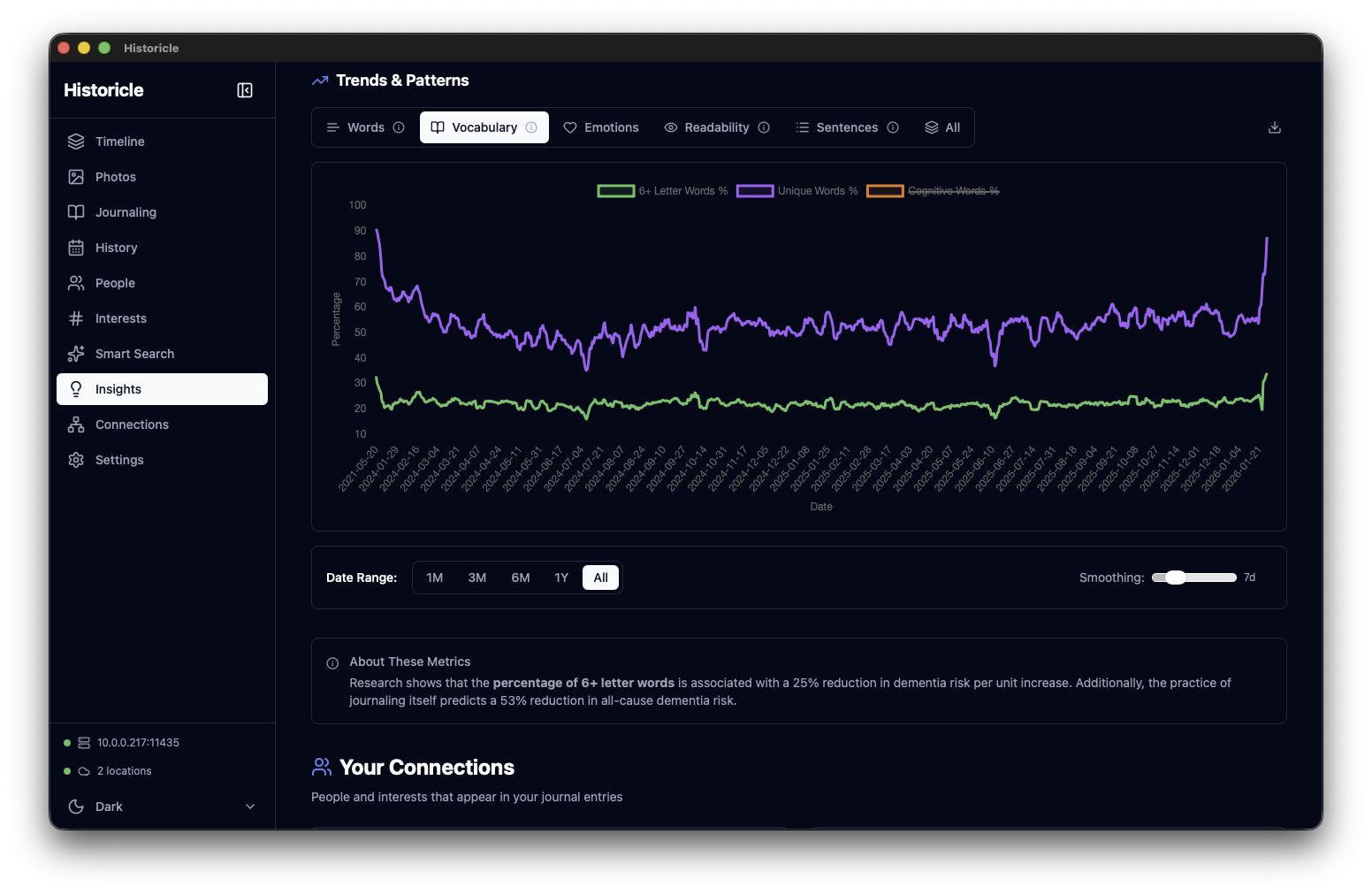Click the info icon next to Readability
The height and width of the screenshot is (895, 1372).
764,127
